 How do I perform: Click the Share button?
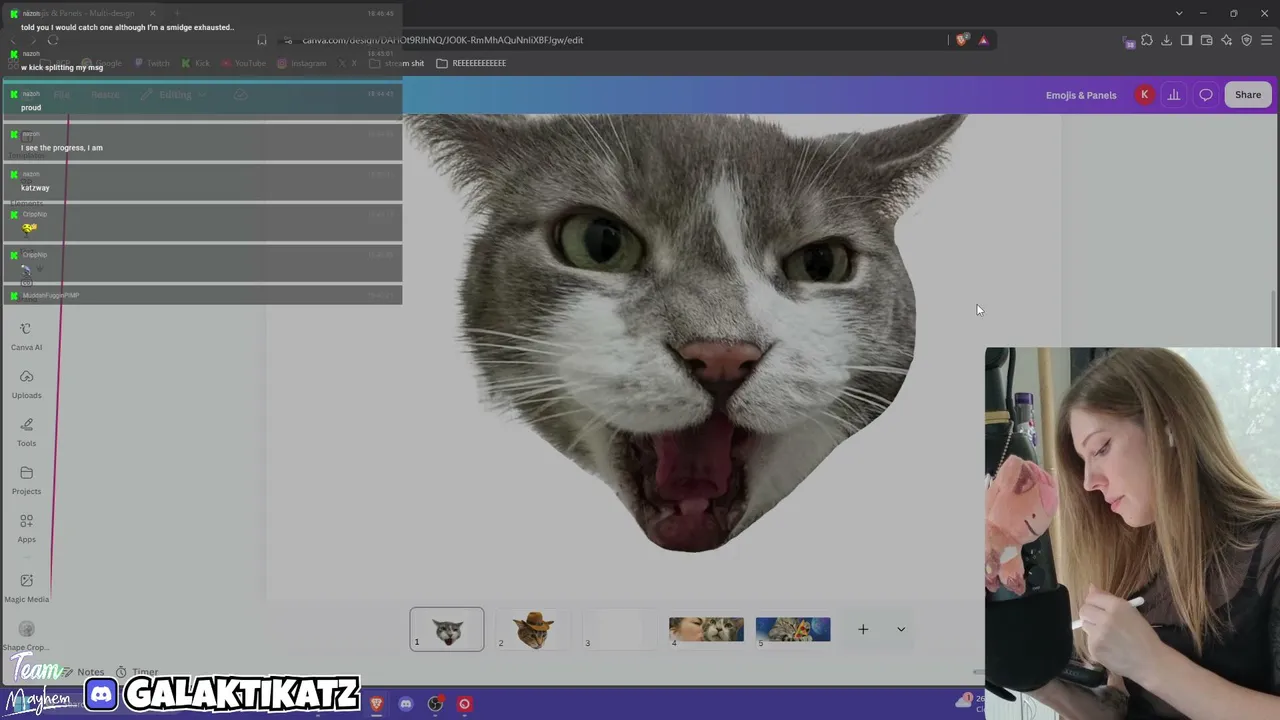click(1248, 95)
